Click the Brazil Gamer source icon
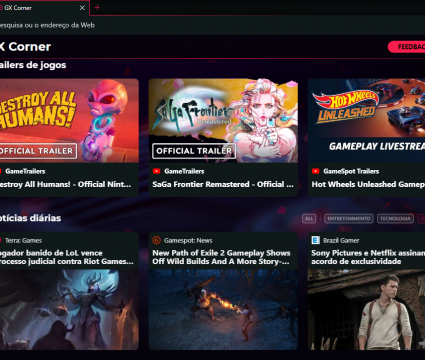Image resolution: width=425 pixels, height=360 pixels. pos(315,240)
